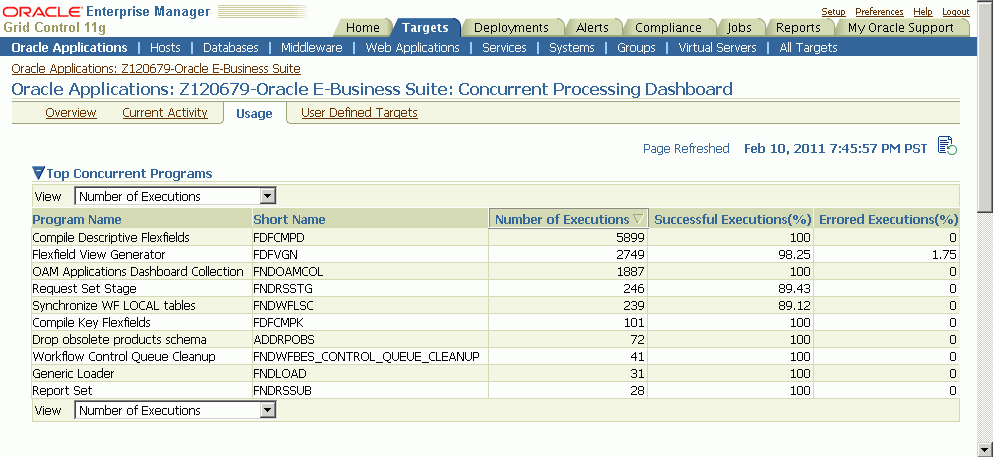Open the Preferences link
Screen dimensions: 993x457
[879, 11]
